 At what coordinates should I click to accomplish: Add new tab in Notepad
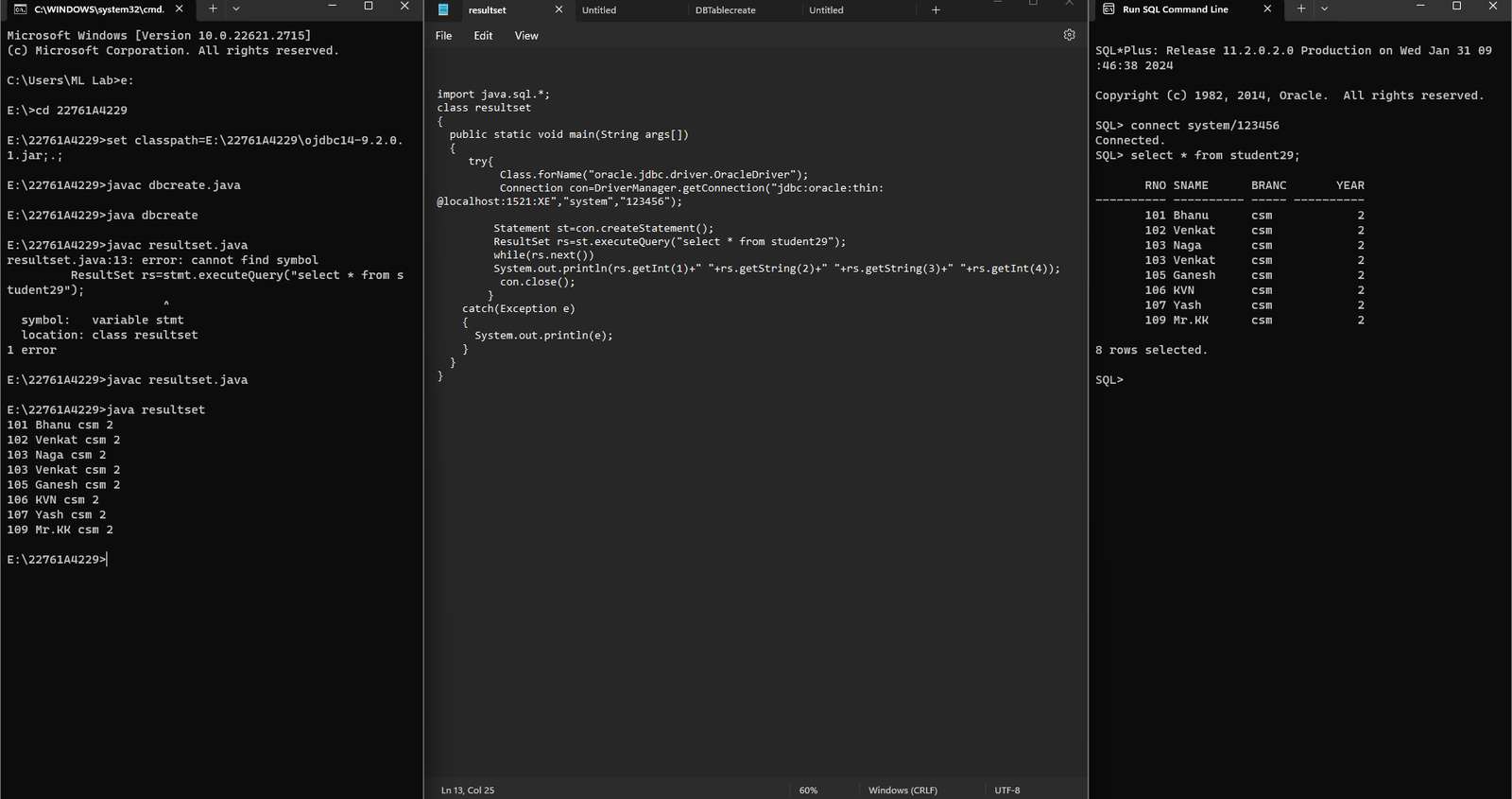pyautogui.click(x=936, y=9)
